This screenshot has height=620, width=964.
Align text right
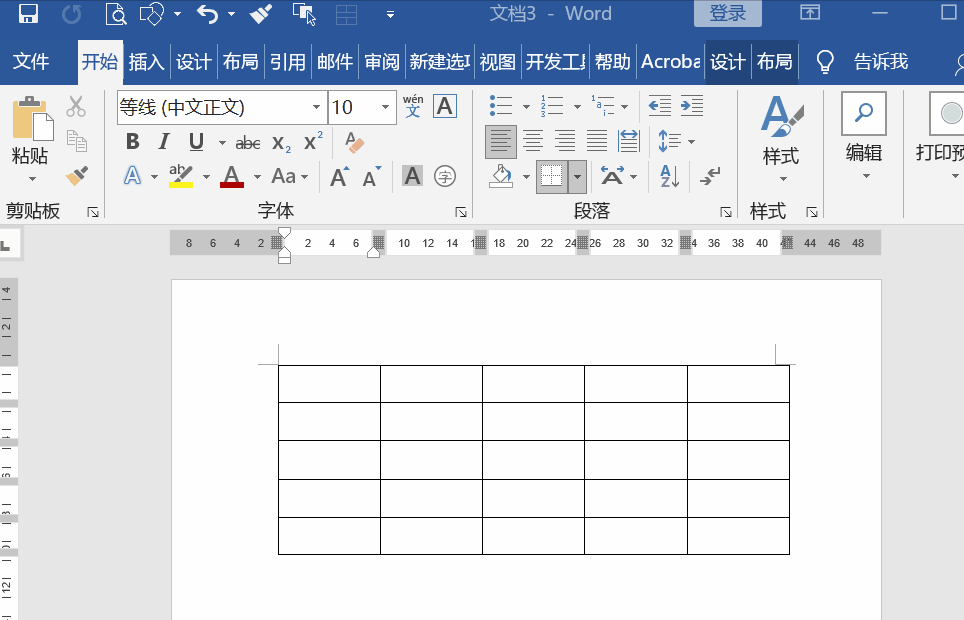565,142
